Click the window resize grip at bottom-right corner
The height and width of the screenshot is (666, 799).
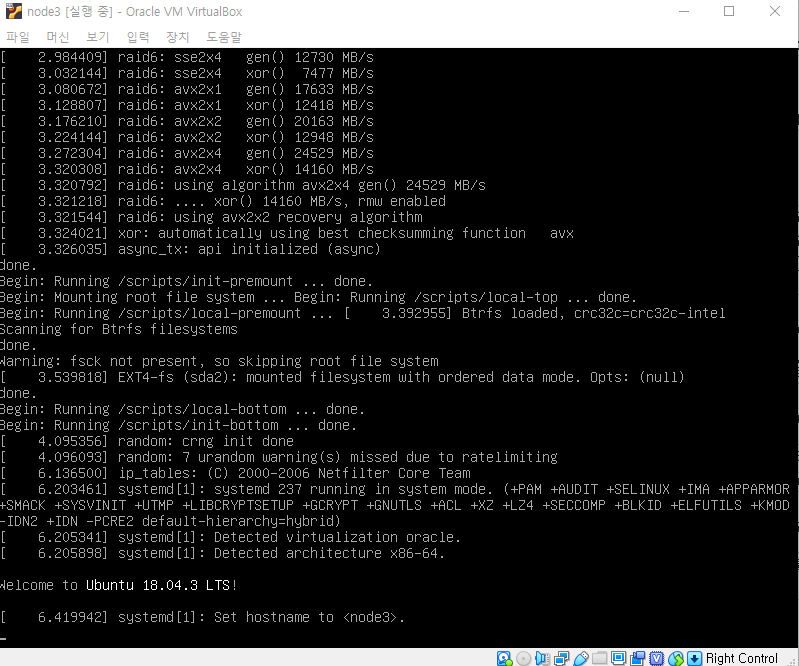click(792, 661)
